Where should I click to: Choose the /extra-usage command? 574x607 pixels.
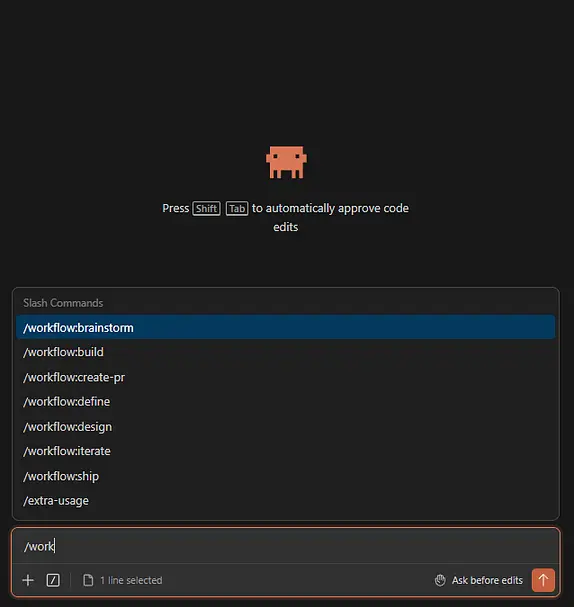pos(286,501)
